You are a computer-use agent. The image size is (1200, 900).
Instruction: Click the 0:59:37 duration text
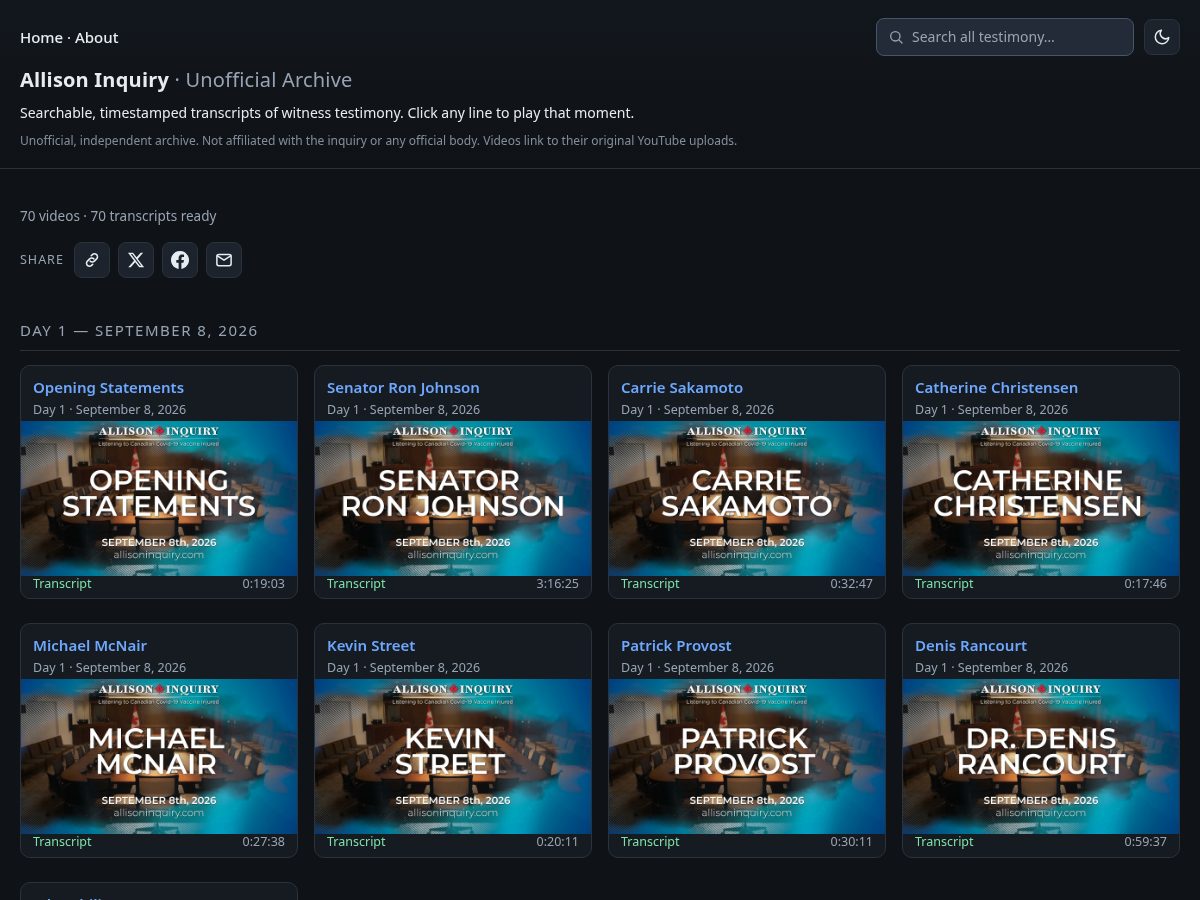[1145, 842]
